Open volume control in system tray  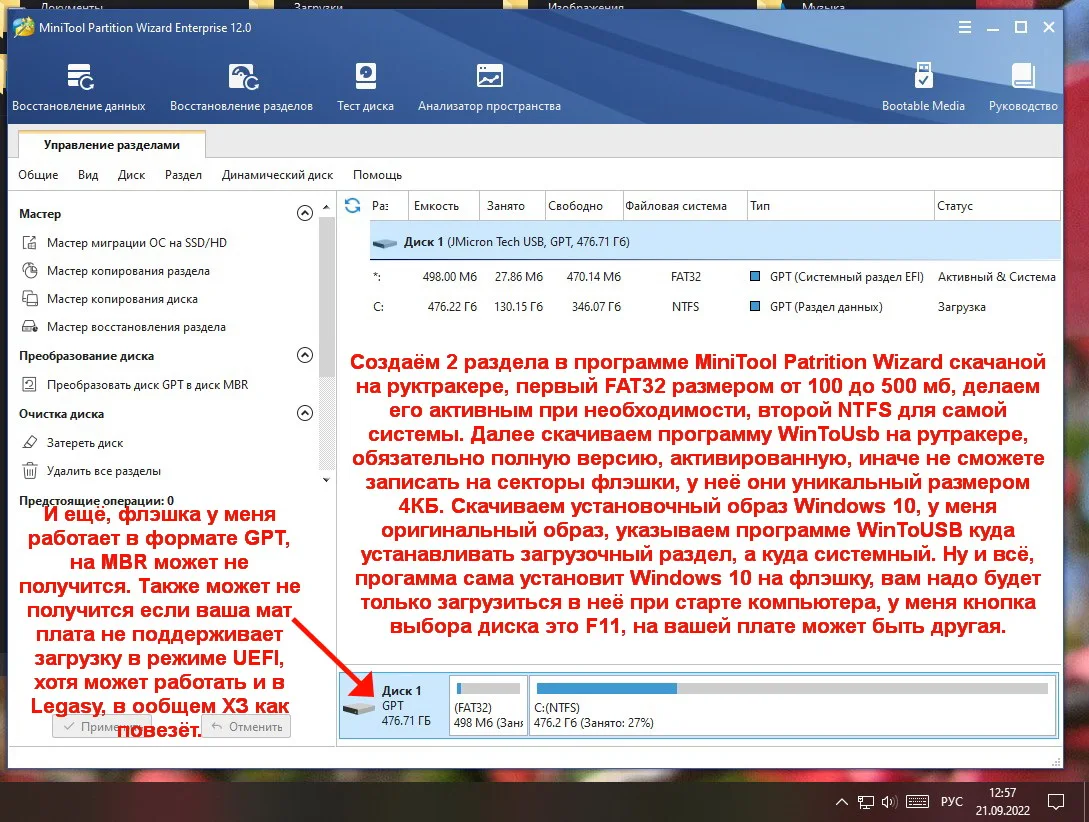tap(889, 802)
